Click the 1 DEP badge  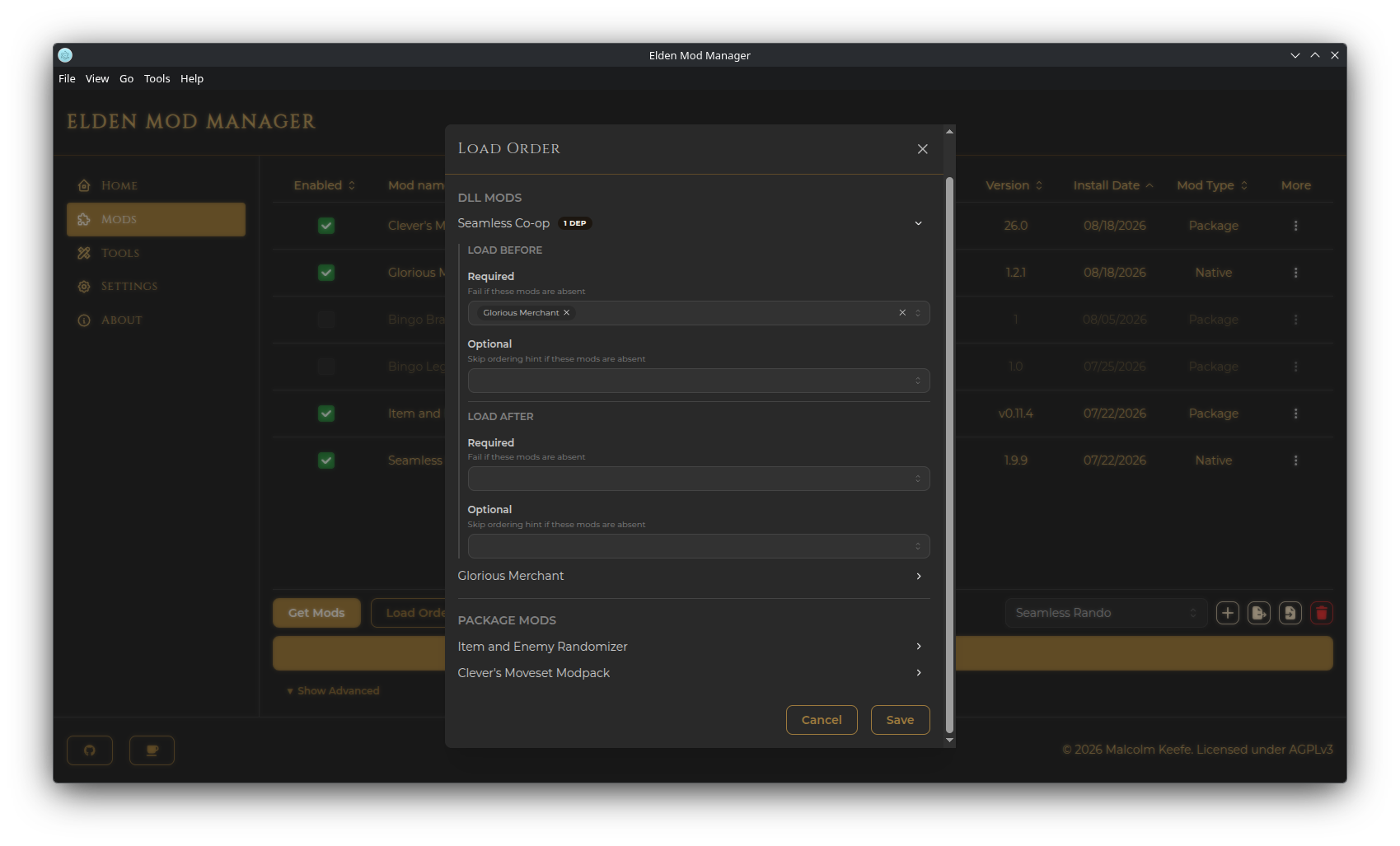[x=575, y=223]
